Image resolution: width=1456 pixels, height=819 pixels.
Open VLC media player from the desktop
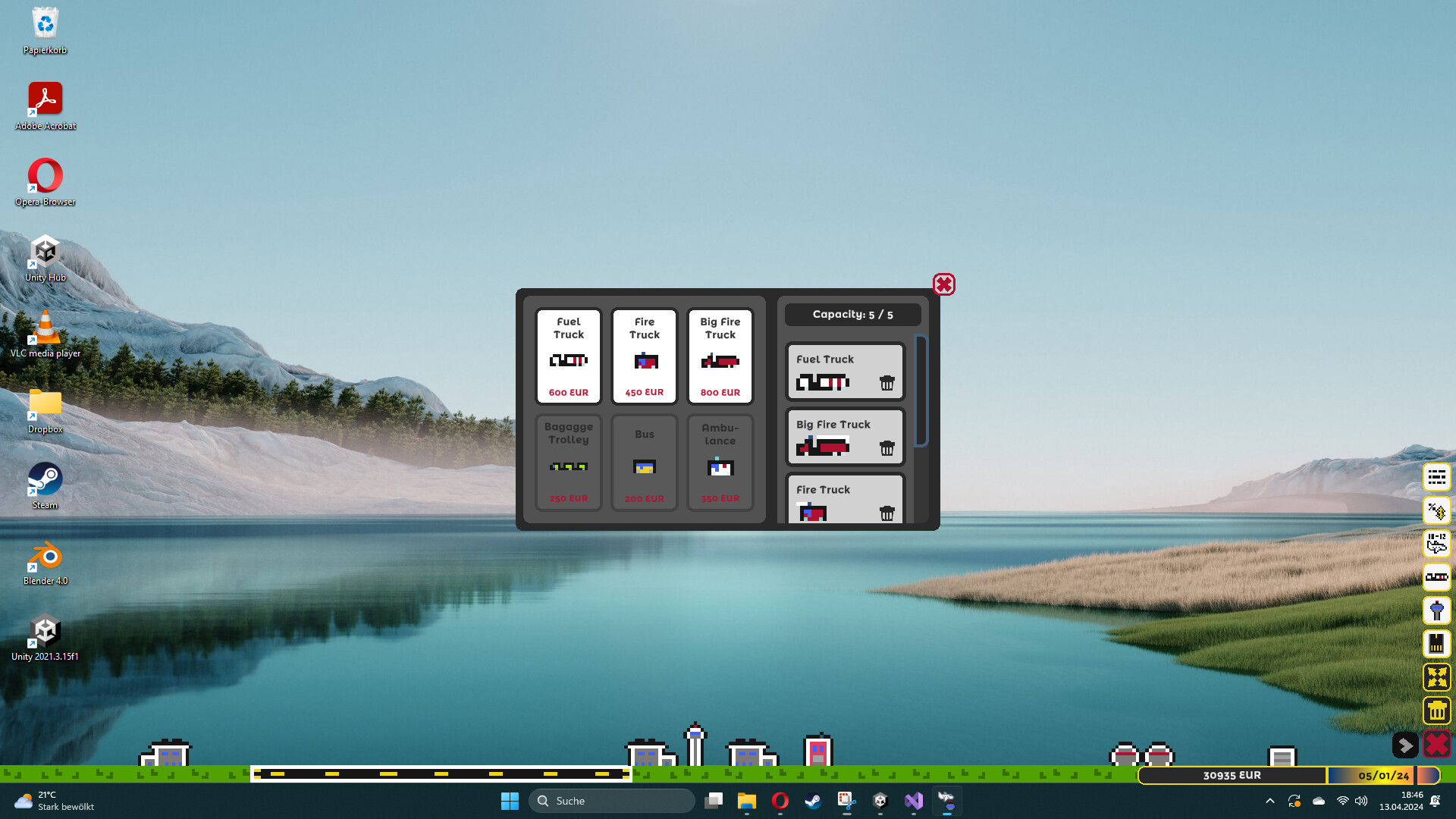coord(45,326)
